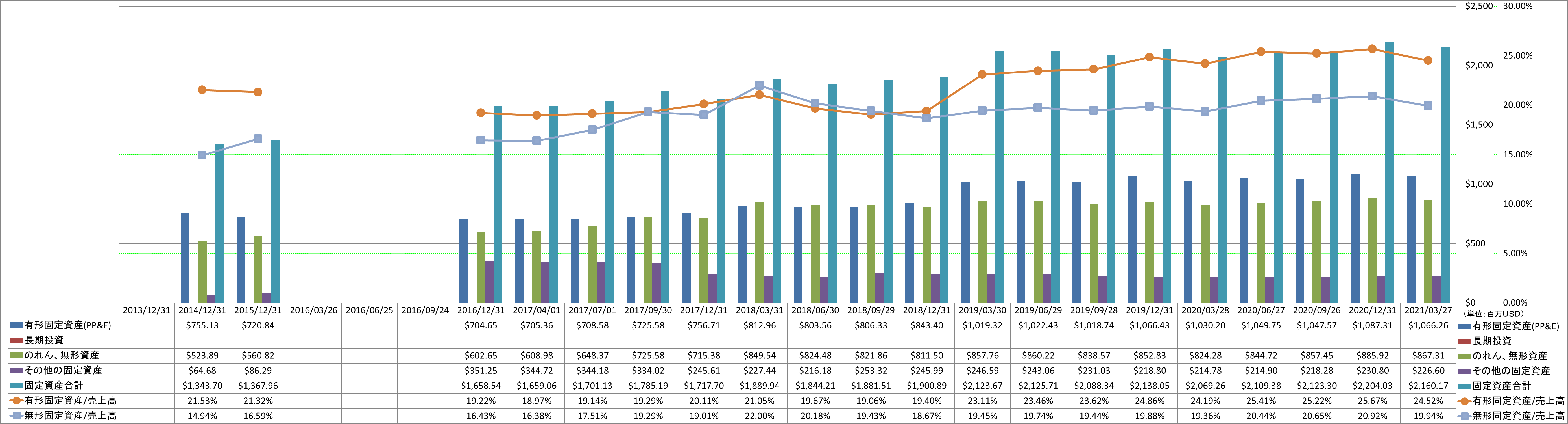Select the $843.40 PP&E cell
Viewport: 1568px width, 424px height.
926,325
